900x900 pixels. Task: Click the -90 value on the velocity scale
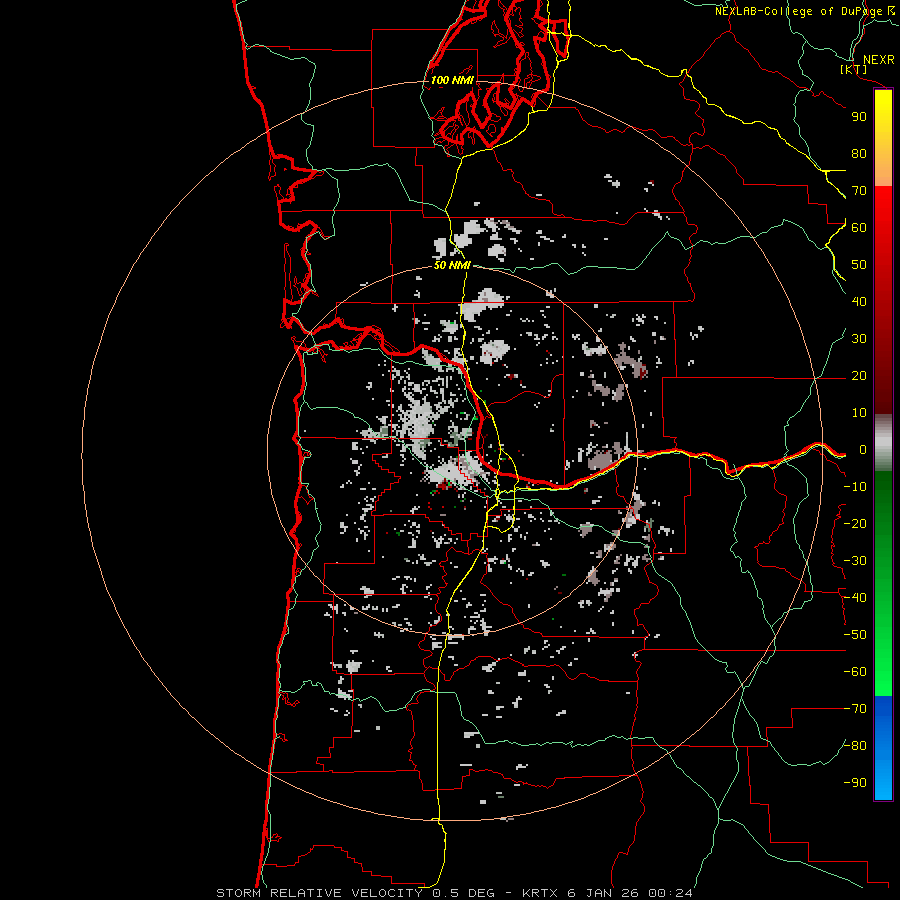(855, 783)
